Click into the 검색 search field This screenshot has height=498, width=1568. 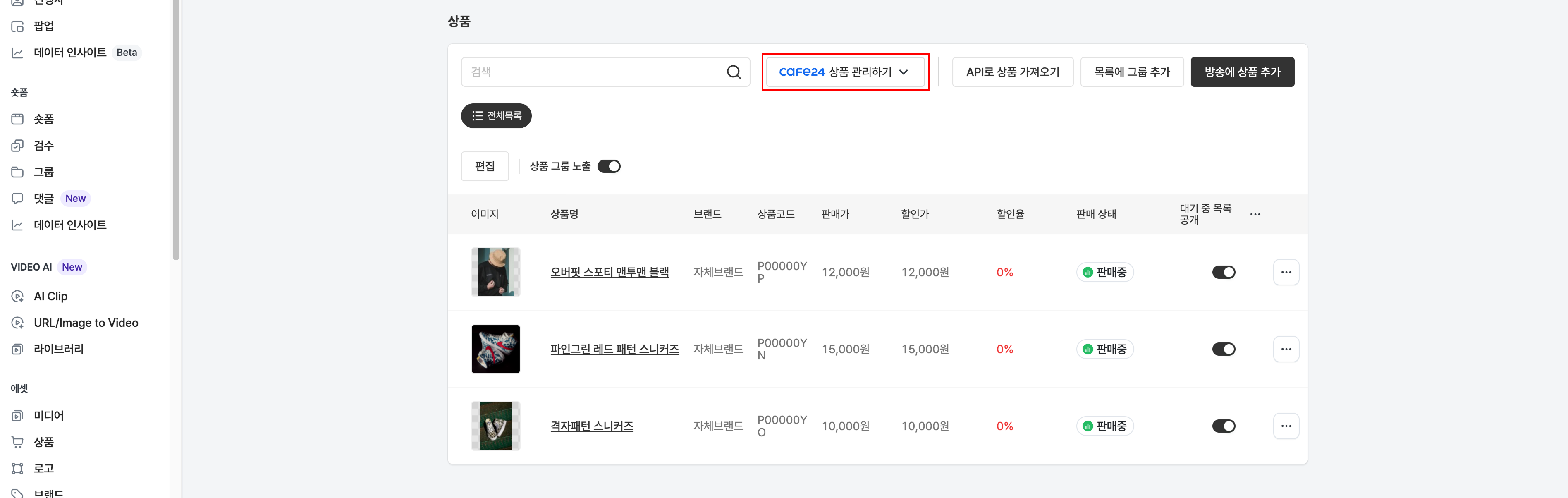pyautogui.click(x=593, y=72)
